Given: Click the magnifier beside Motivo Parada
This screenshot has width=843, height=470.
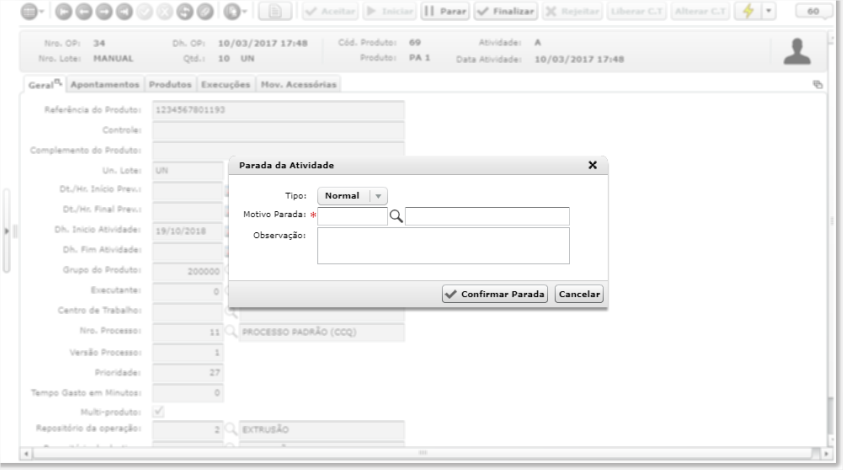Looking at the screenshot, I should 396,216.
